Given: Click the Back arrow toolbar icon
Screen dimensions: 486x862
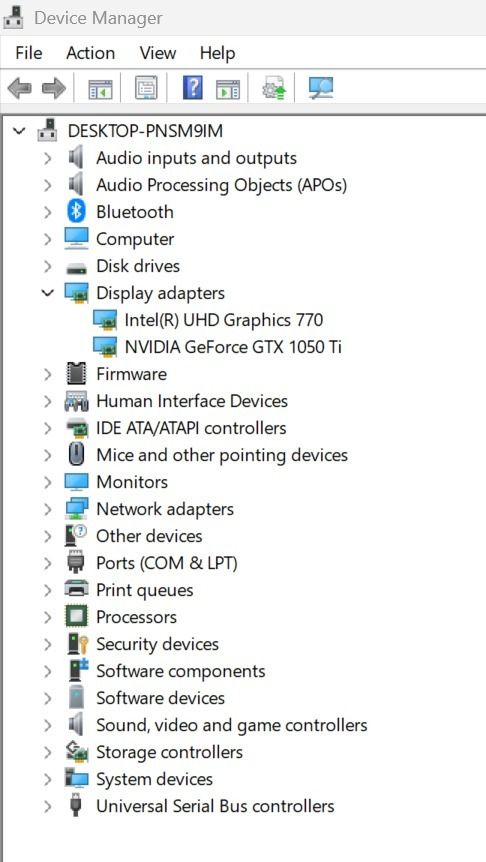Looking at the screenshot, I should pos(20,88).
